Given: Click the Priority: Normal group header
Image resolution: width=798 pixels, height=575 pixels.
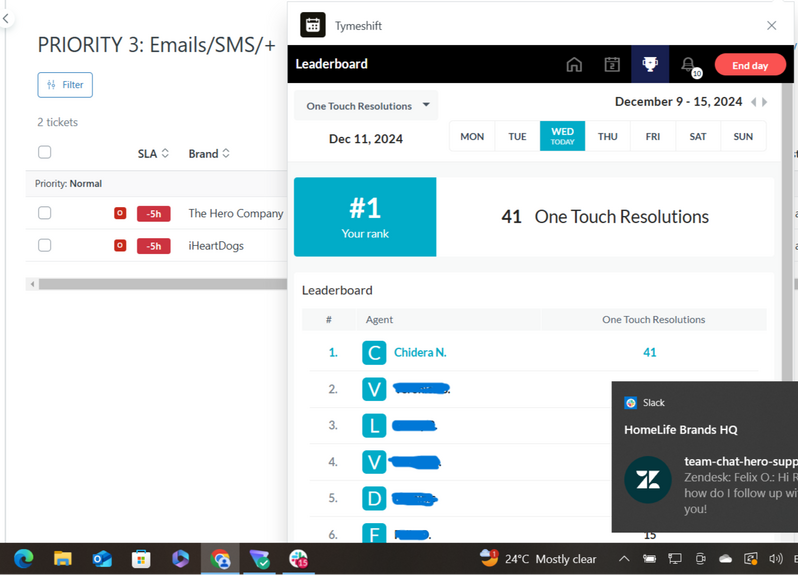Looking at the screenshot, I should [x=157, y=184].
